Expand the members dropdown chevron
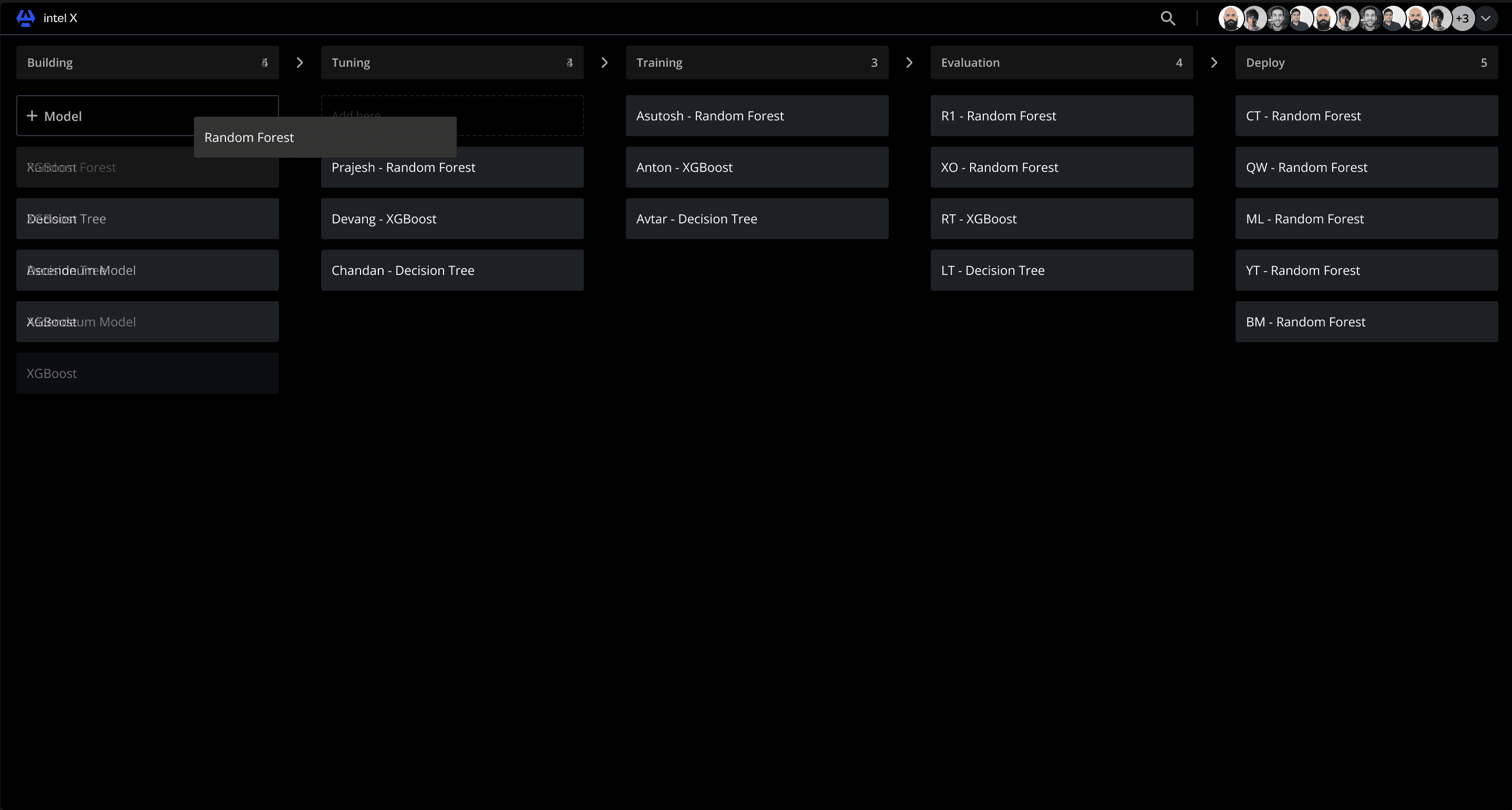The height and width of the screenshot is (810, 1512). pyautogui.click(x=1486, y=18)
